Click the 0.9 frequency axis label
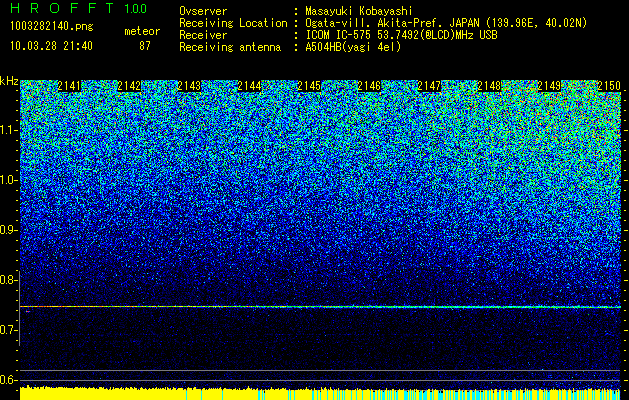This screenshot has height=400, width=629. point(7,230)
